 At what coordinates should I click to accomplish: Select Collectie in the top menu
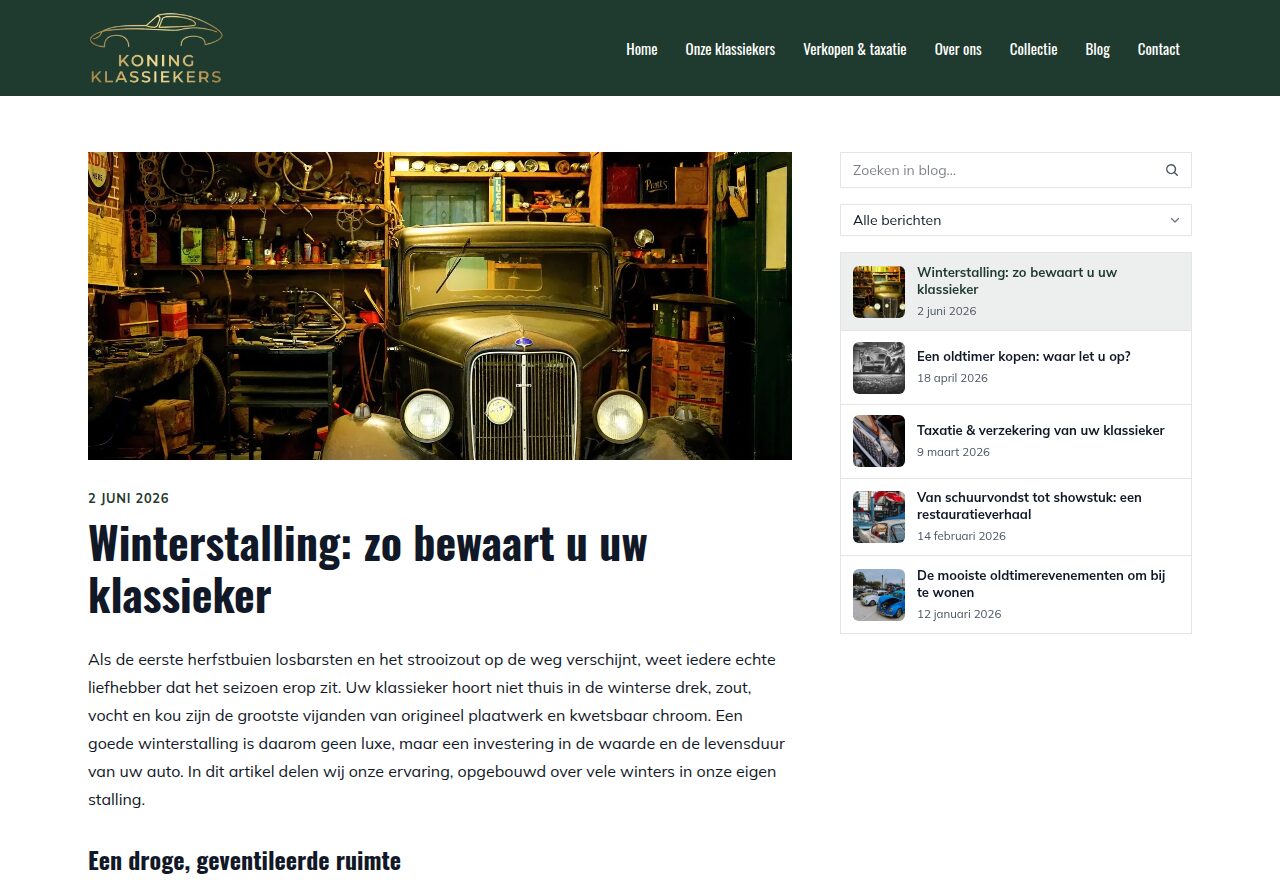coord(1033,49)
